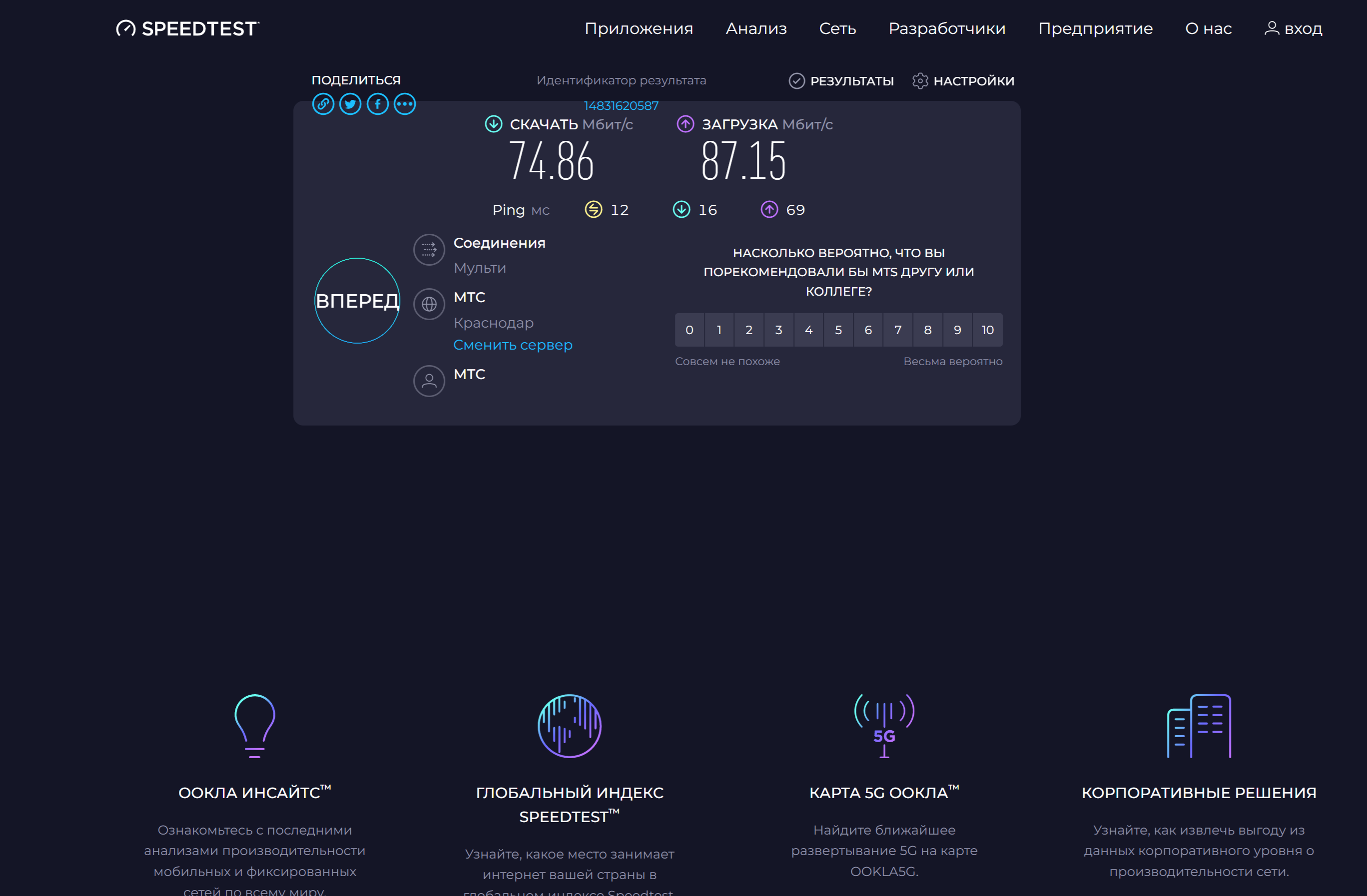Copy result link via share link icon
The image size is (1367, 896).
coord(323,104)
